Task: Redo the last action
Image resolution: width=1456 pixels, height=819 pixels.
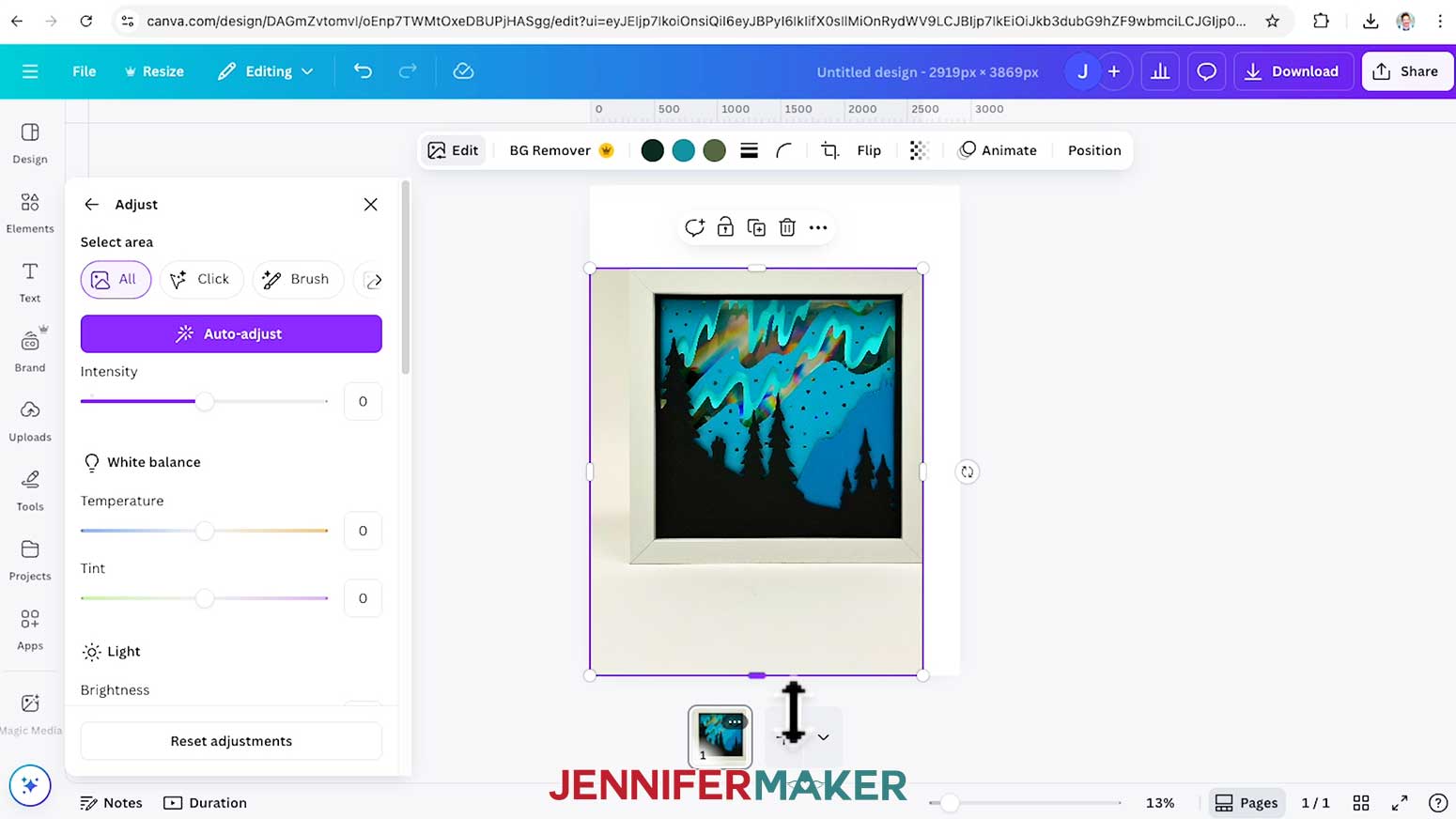Action: [x=408, y=71]
